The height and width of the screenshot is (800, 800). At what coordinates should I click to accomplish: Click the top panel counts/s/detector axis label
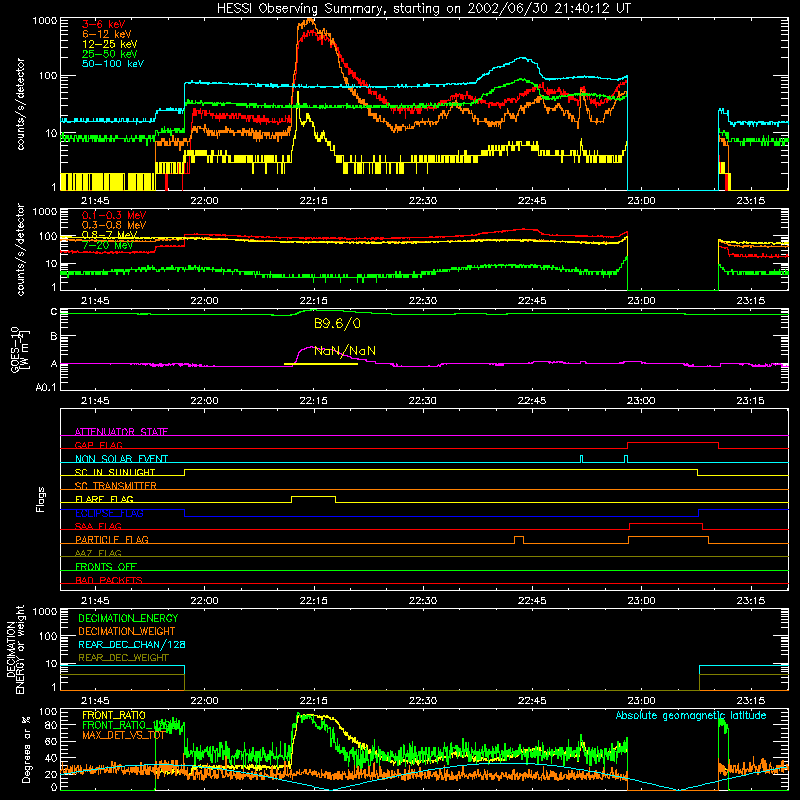click(20, 104)
